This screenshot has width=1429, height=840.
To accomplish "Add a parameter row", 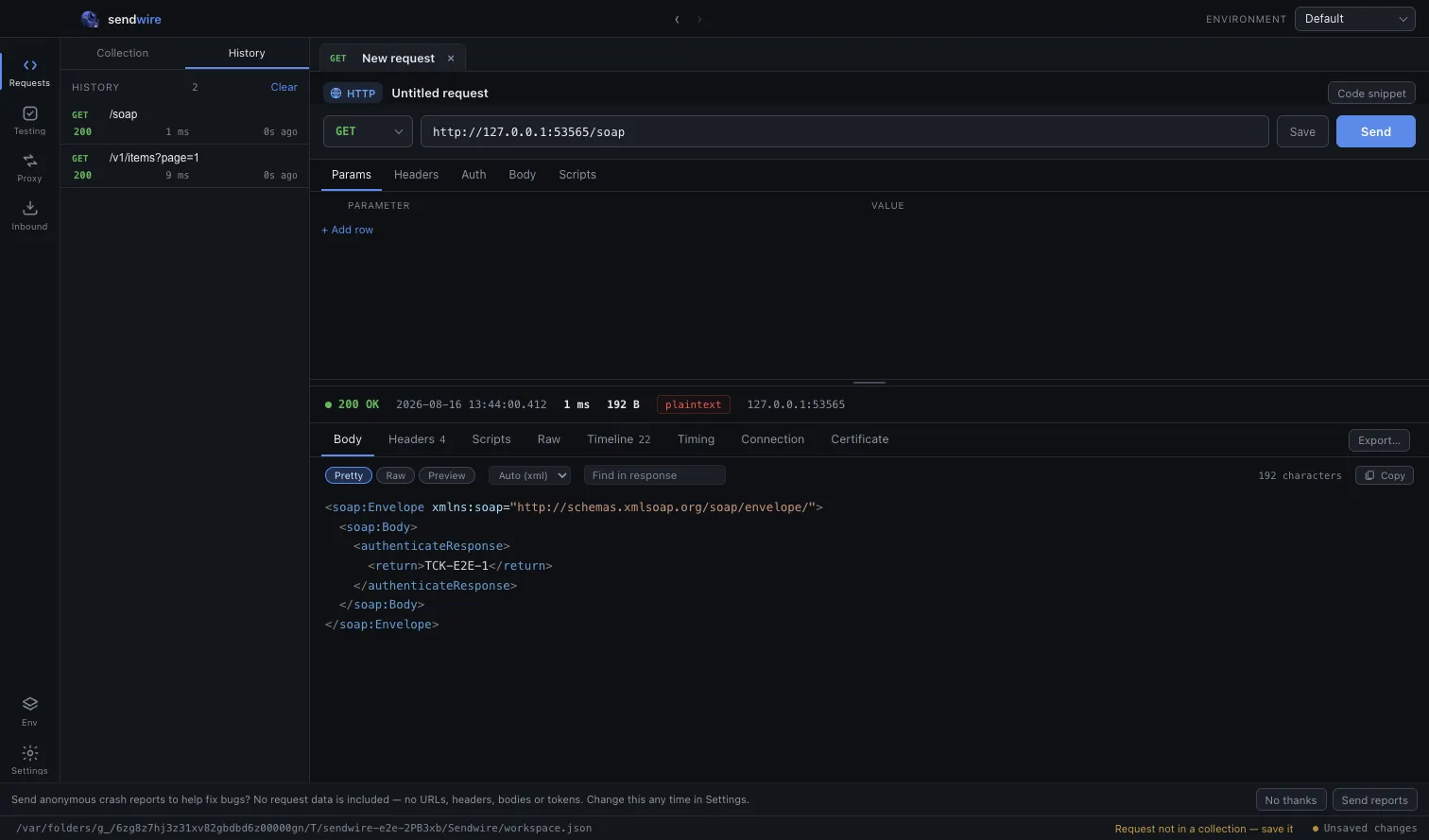I will (348, 230).
